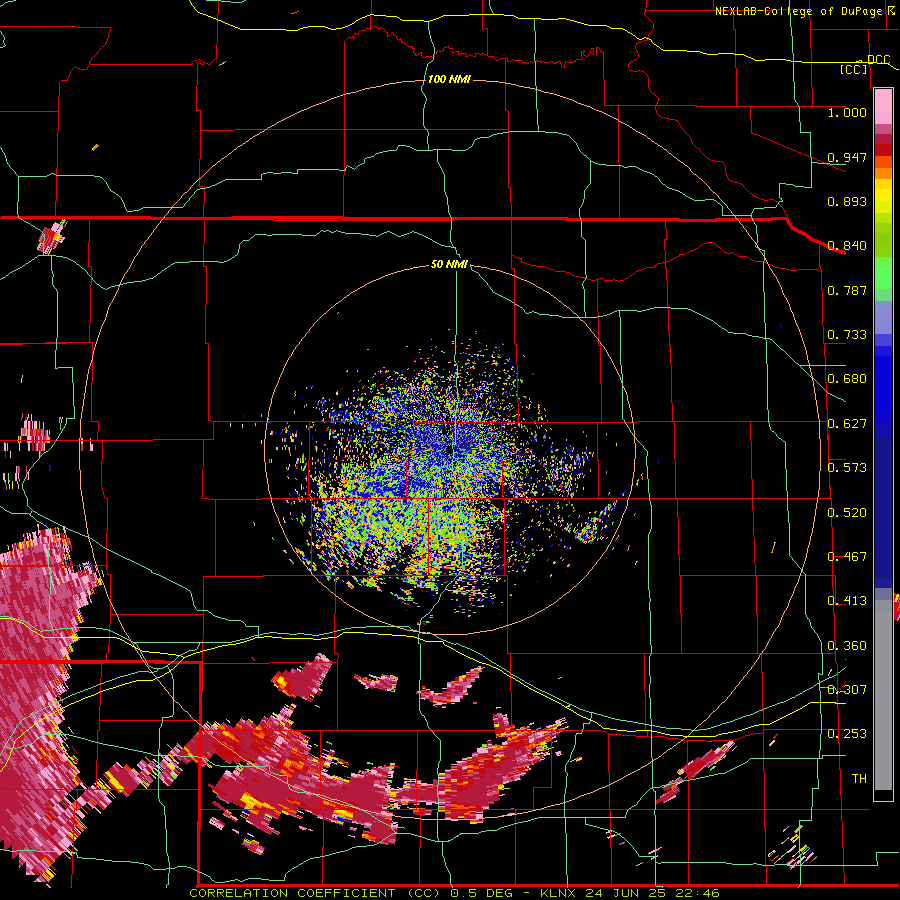Click the black radar site dot at ring center

pyautogui.click(x=449, y=450)
